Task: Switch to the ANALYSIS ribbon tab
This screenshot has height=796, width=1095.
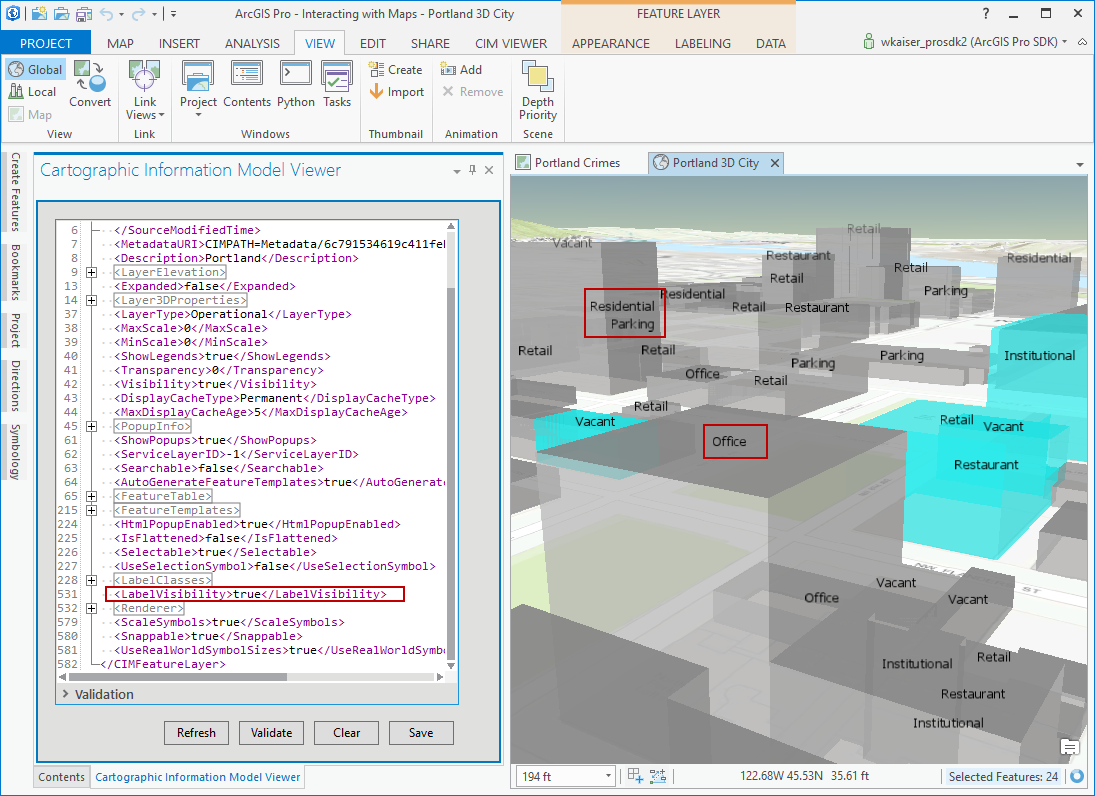Action: point(252,43)
